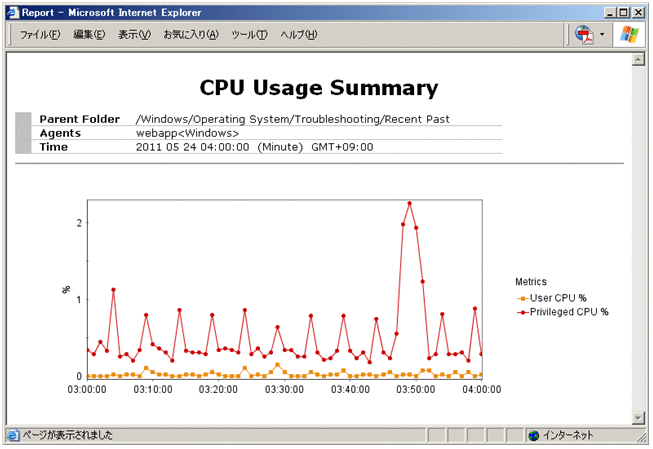Click the インターネット zone globe icon
The image size is (653, 449).
533,436
